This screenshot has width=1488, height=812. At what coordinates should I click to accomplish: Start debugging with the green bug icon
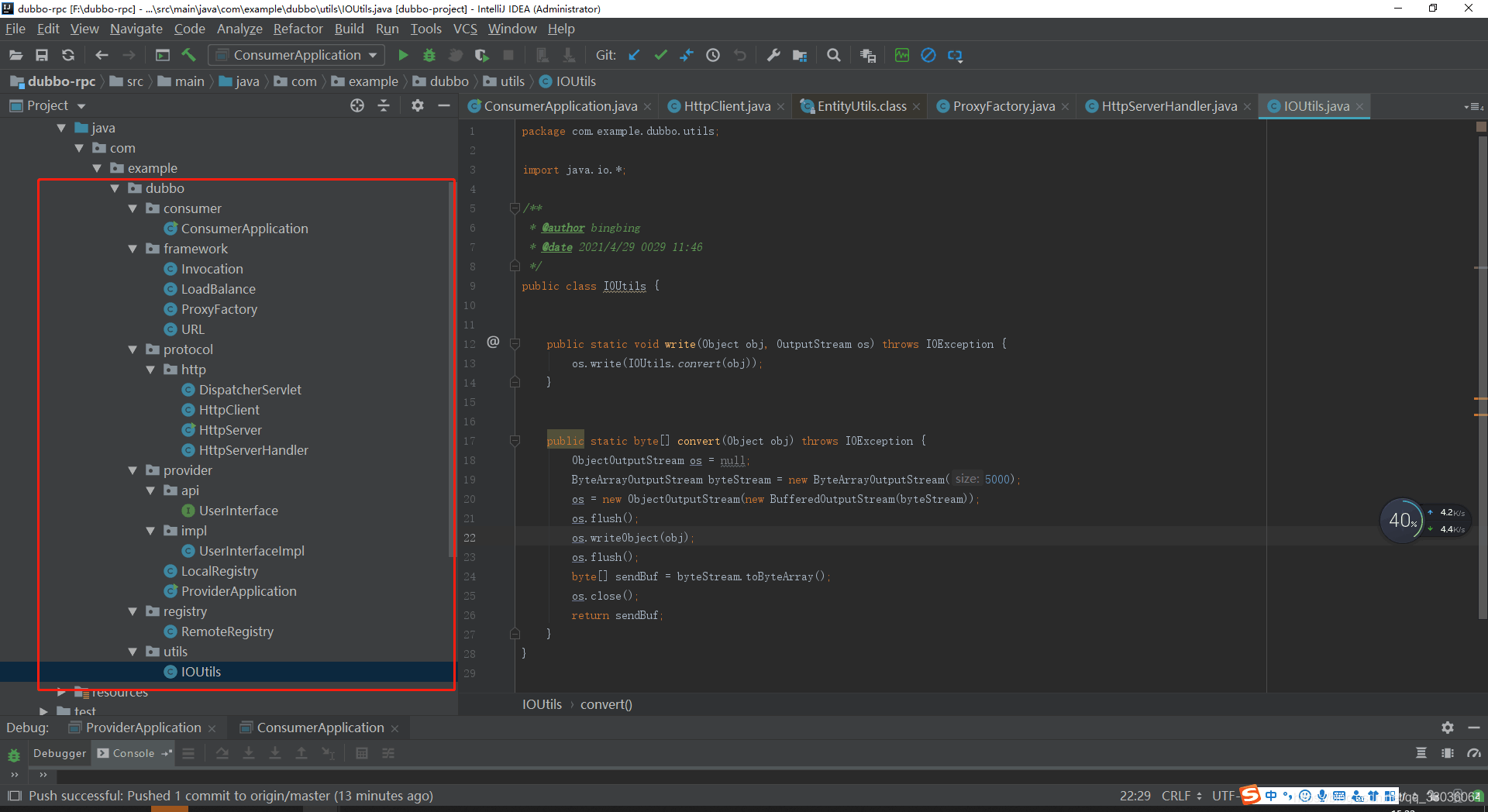click(429, 55)
